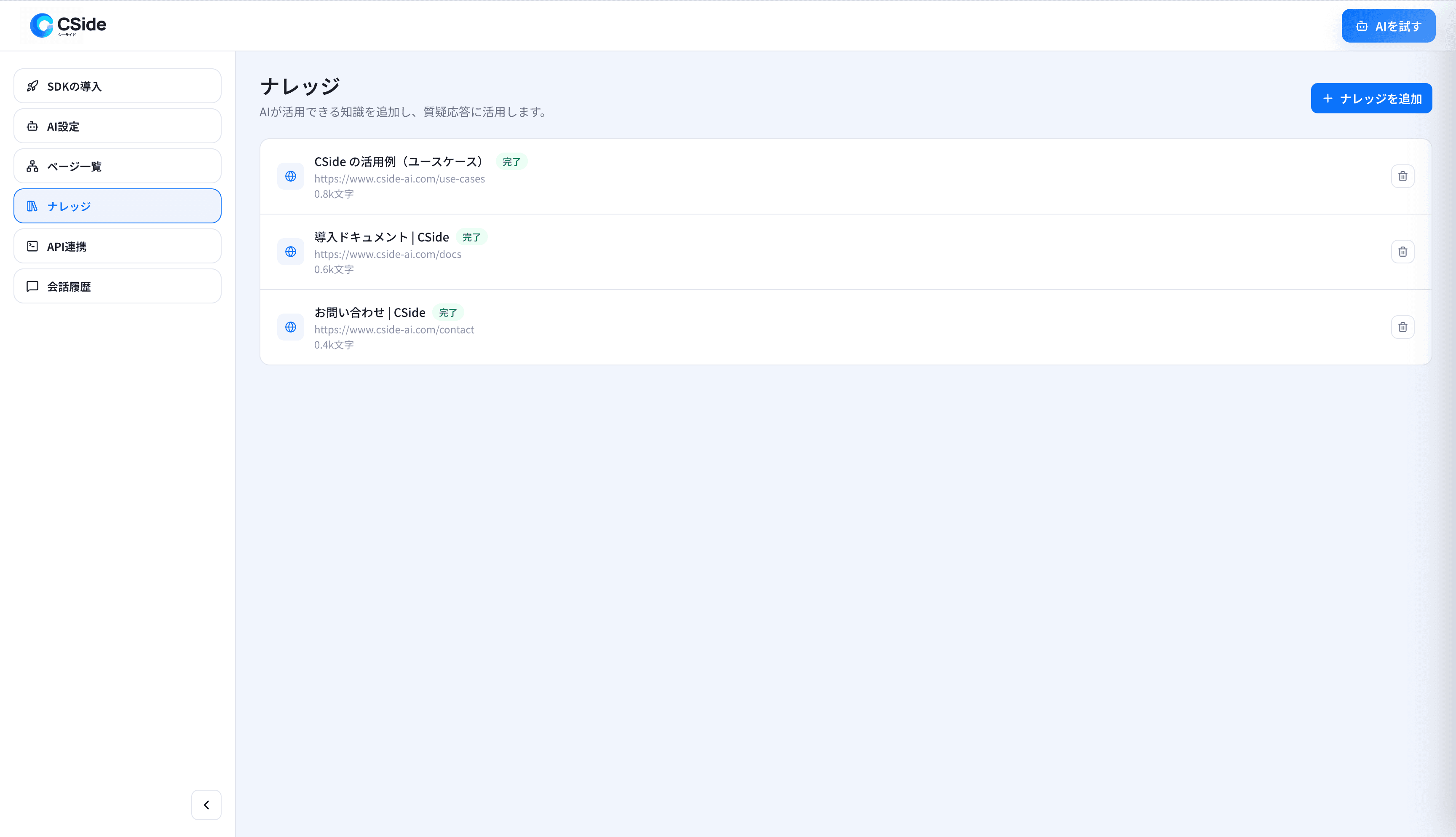1456x837 pixels.
Task: Click the chat bubble icon beside 会話履歴
Action: pos(33,286)
